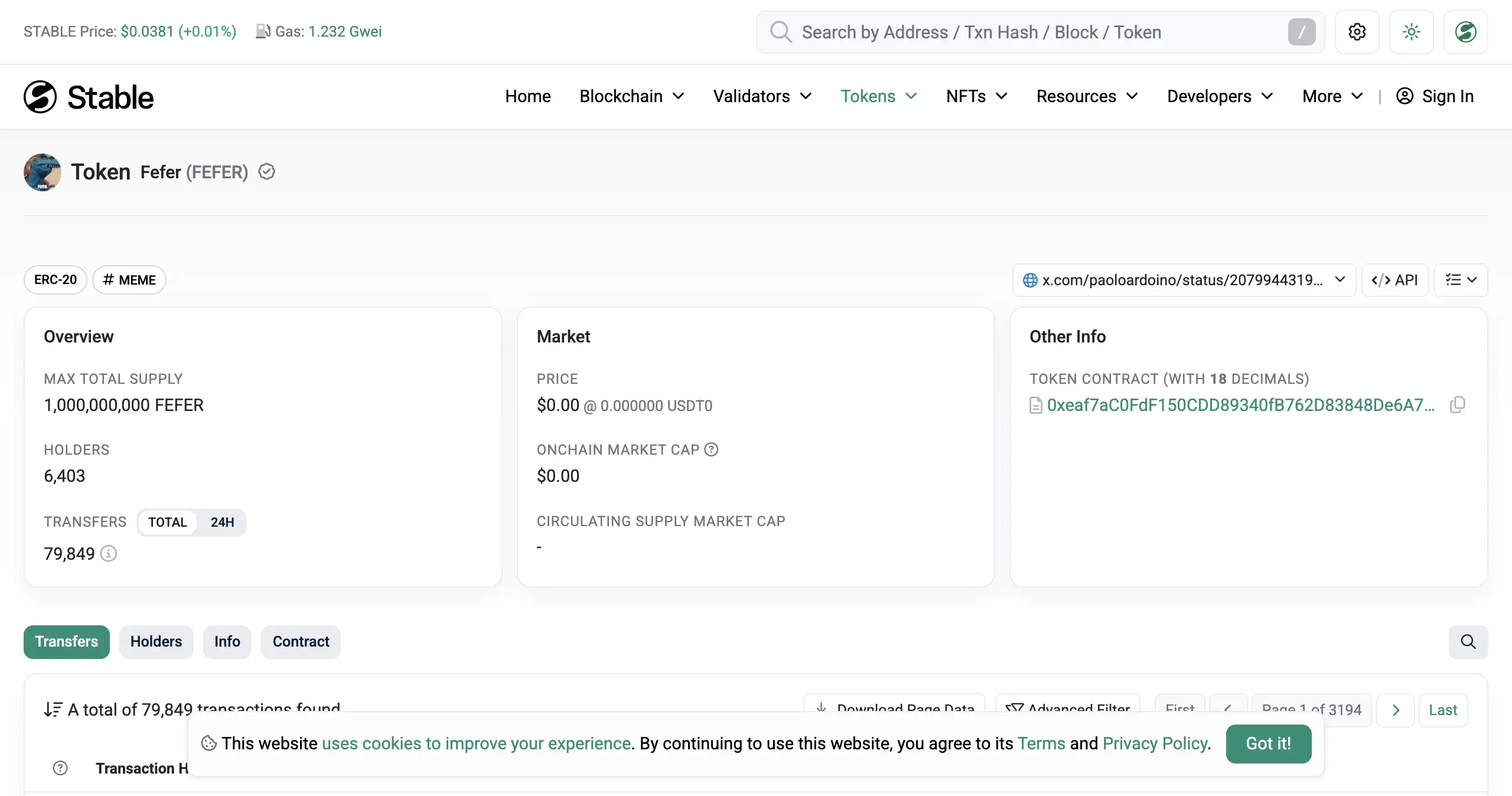Click the STABLE price value $0.0381
This screenshot has height=796, width=1512.
pos(147,31)
